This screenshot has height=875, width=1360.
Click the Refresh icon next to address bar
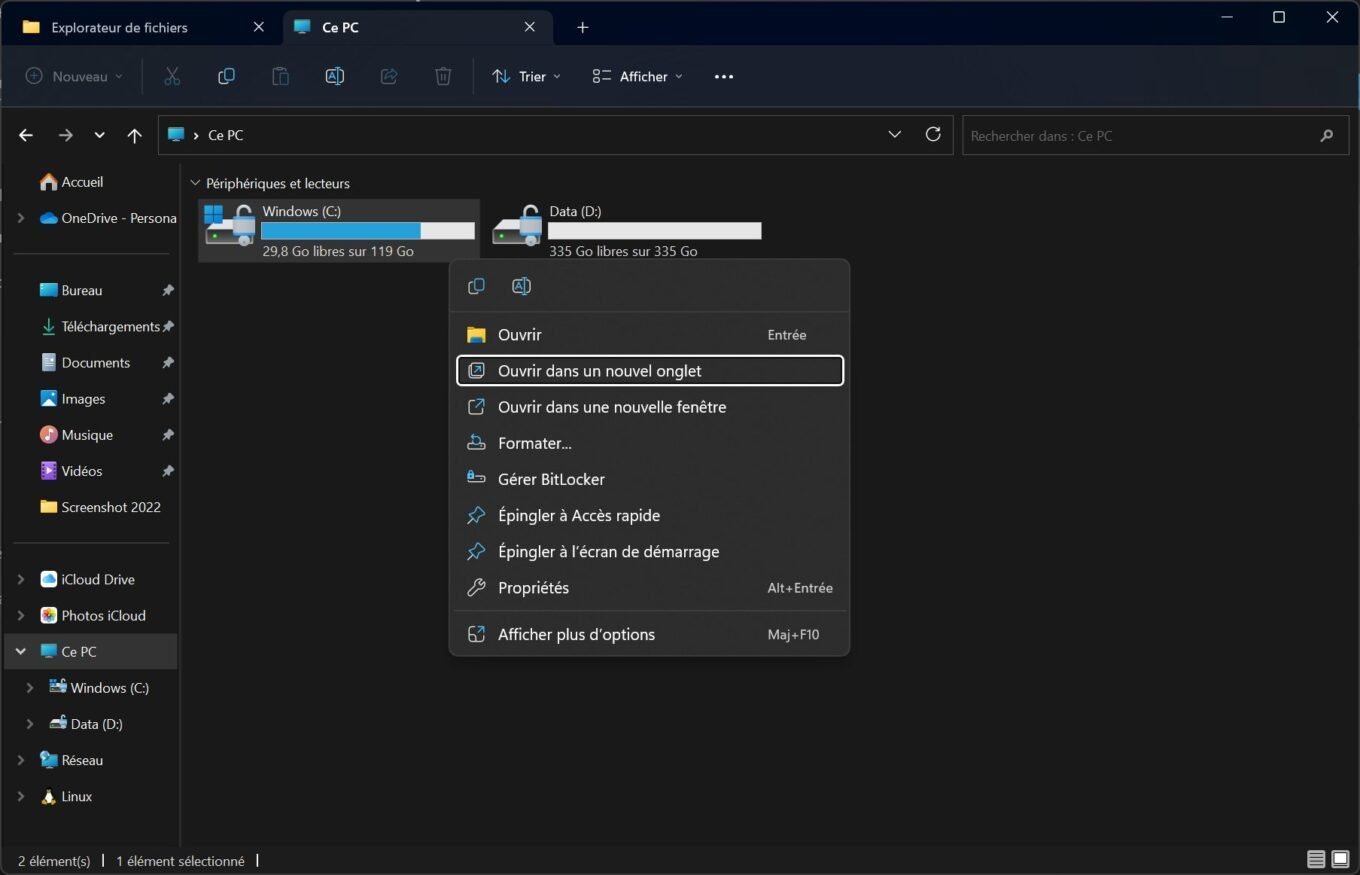click(933, 134)
